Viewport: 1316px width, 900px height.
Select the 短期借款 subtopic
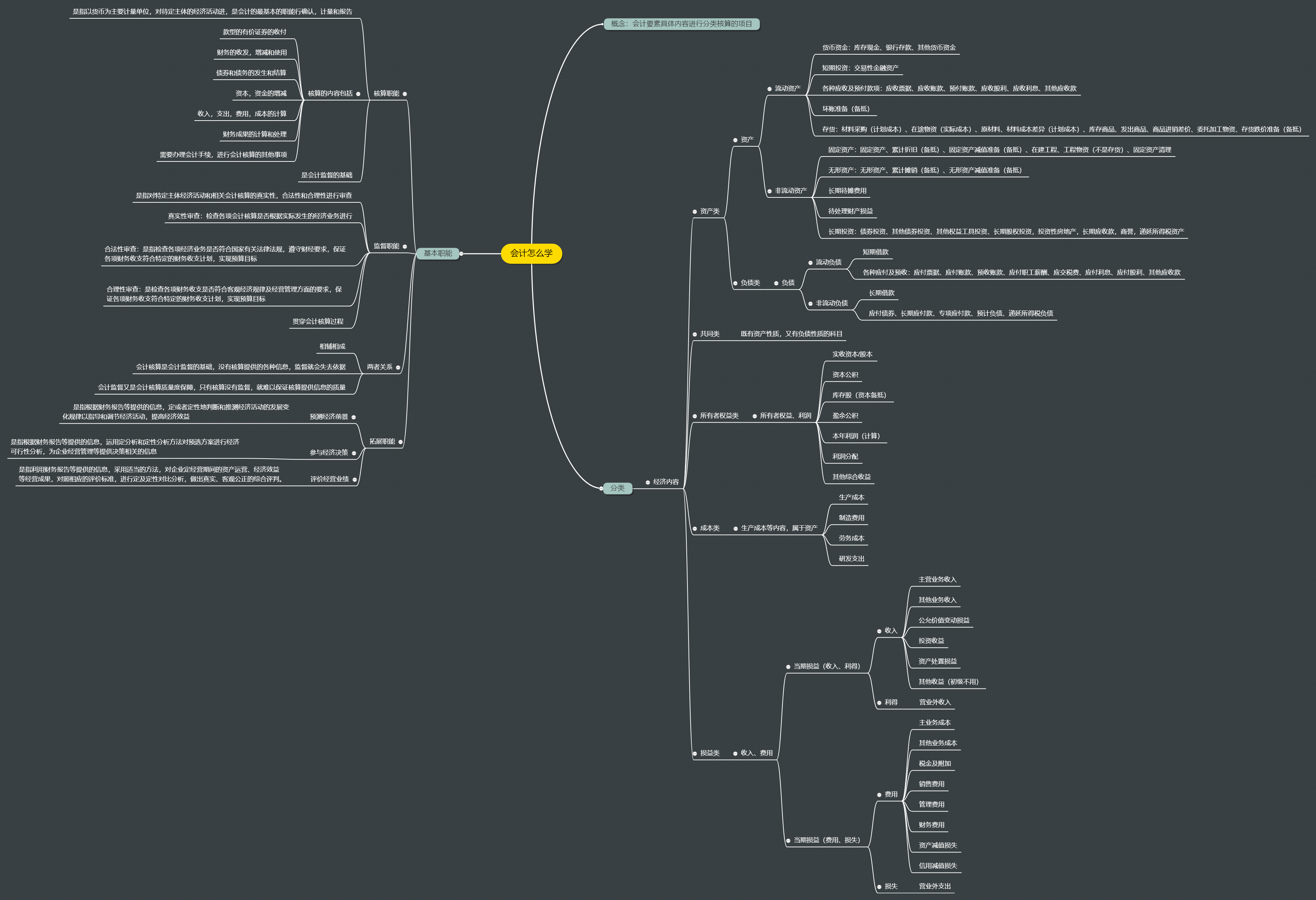point(875,252)
